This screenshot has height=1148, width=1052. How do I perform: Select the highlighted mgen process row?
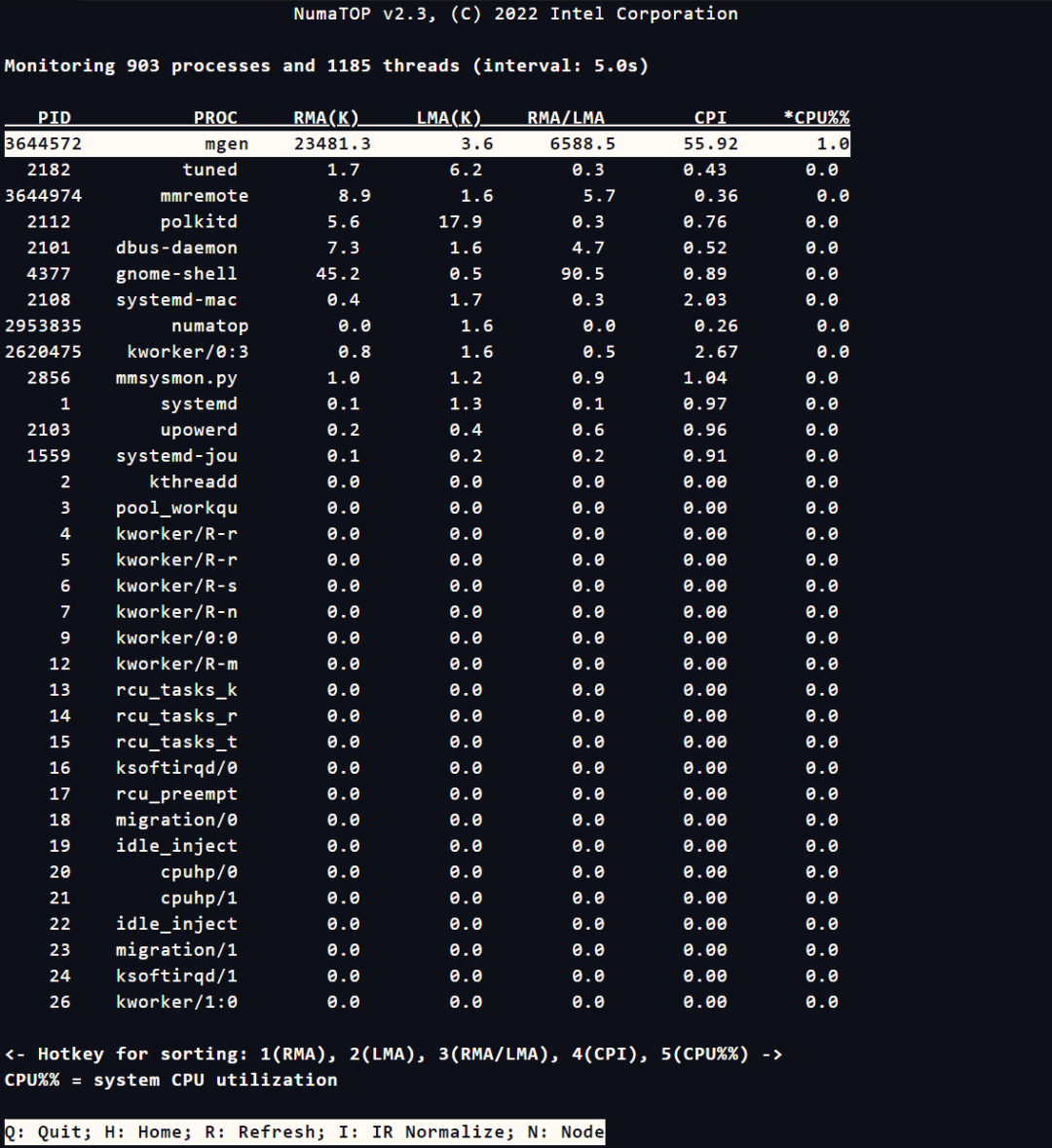[x=427, y=144]
